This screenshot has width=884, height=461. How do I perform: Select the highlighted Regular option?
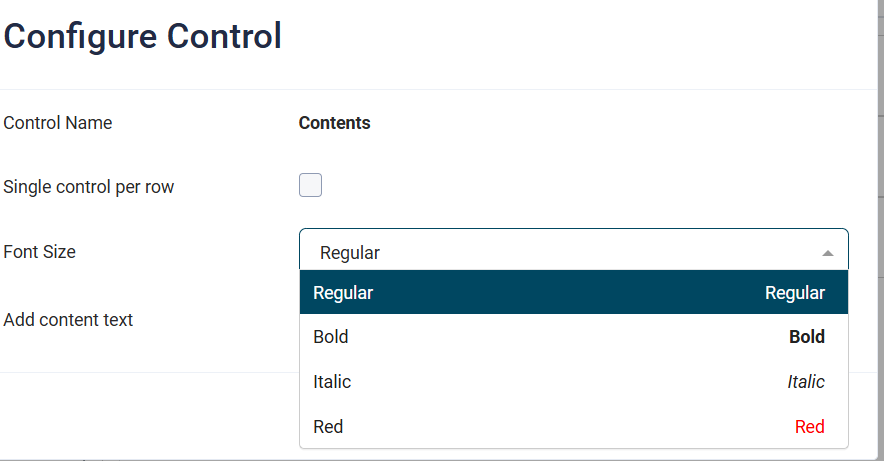click(343, 293)
